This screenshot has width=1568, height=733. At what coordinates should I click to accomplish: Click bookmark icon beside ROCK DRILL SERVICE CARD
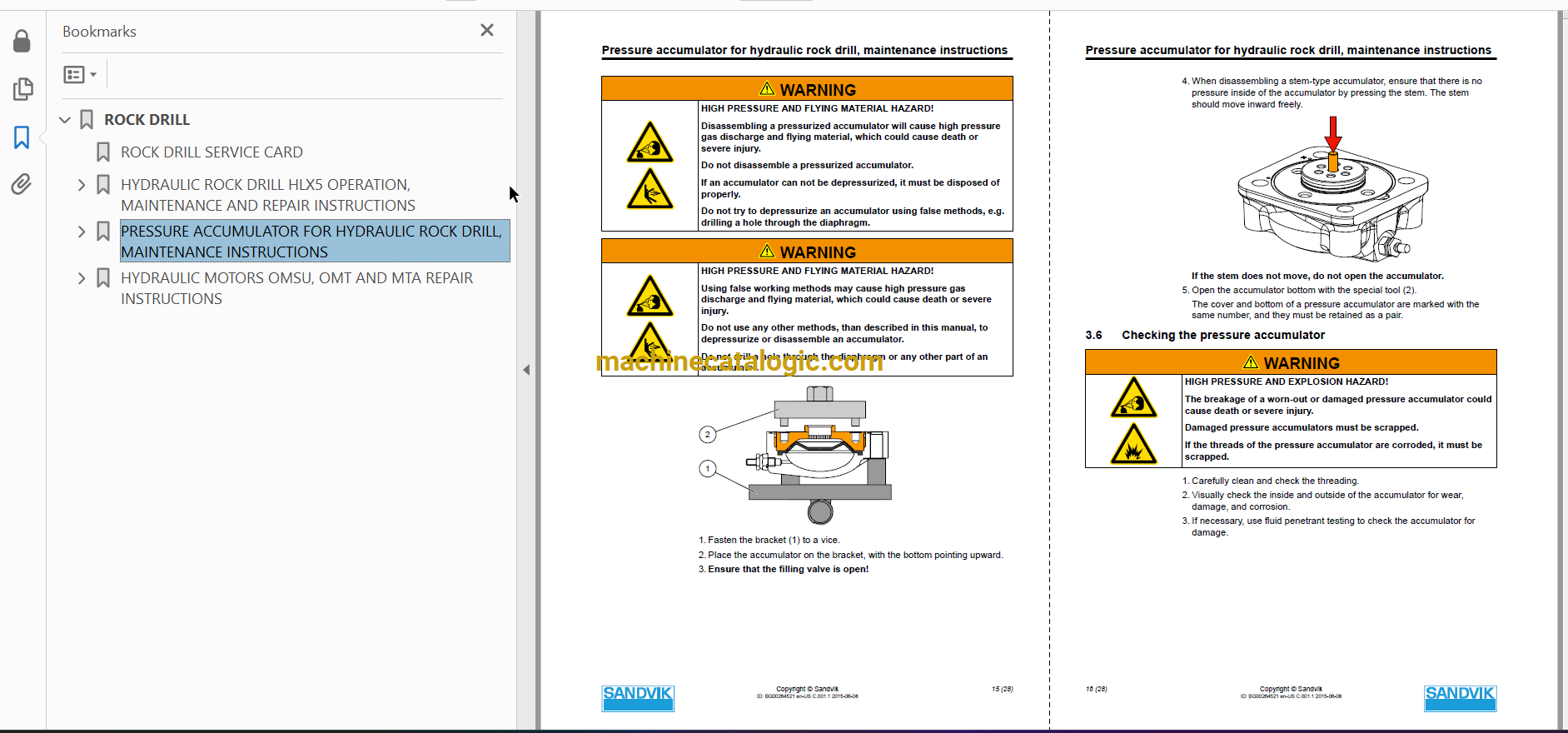coord(103,152)
